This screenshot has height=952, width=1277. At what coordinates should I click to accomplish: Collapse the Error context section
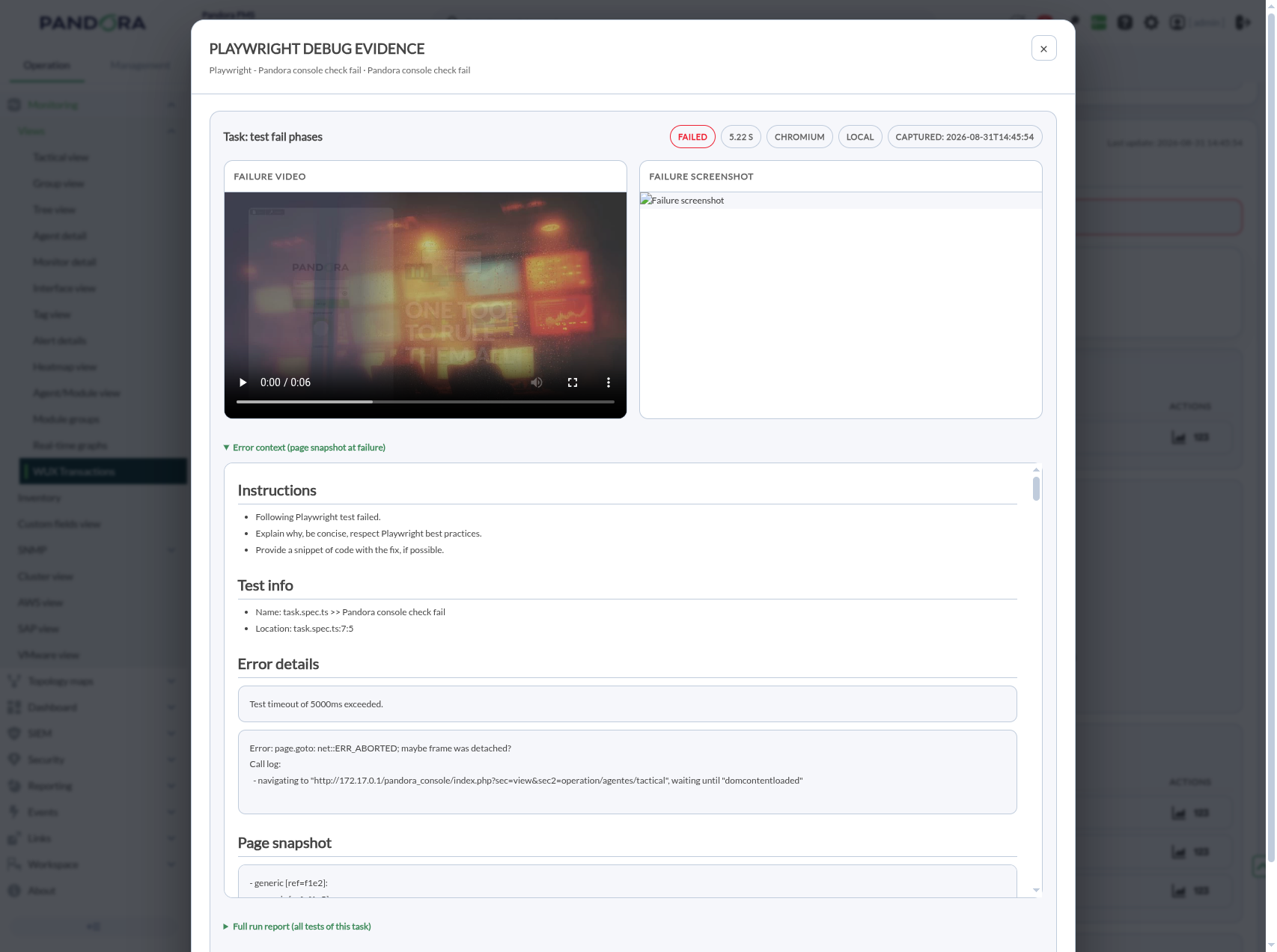coord(305,448)
